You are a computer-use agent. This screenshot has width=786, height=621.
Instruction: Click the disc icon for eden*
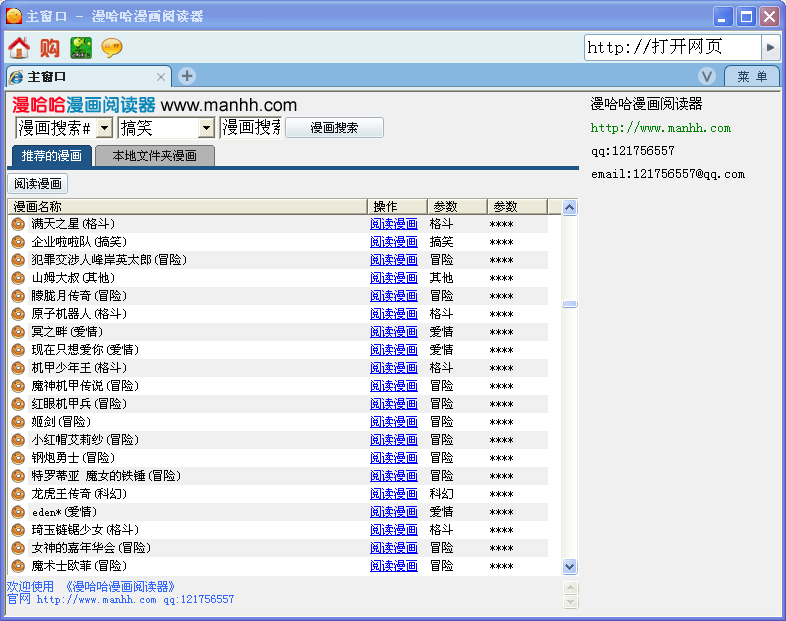pyautogui.click(x=18, y=512)
